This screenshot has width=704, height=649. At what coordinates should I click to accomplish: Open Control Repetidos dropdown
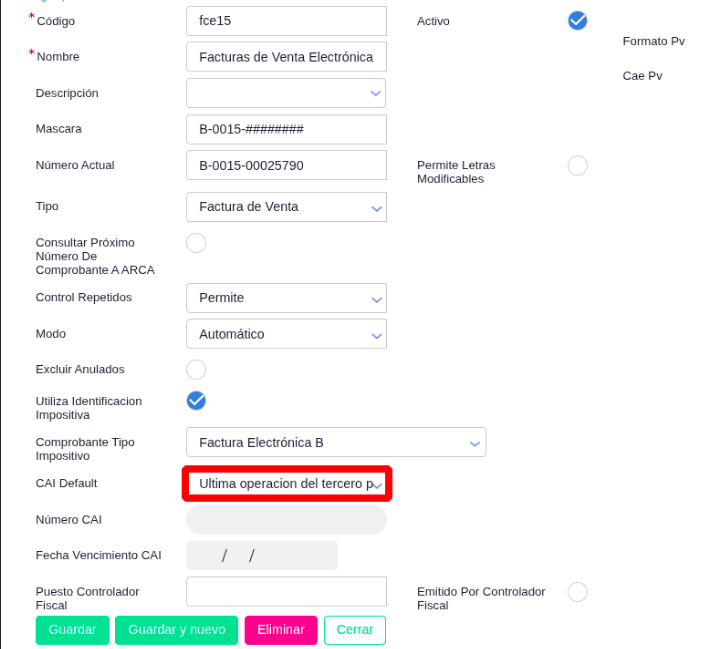point(286,298)
